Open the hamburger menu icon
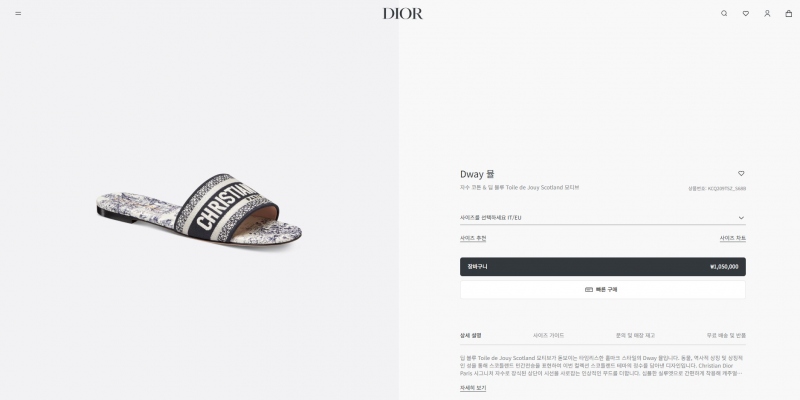800x400 pixels. (x=18, y=14)
